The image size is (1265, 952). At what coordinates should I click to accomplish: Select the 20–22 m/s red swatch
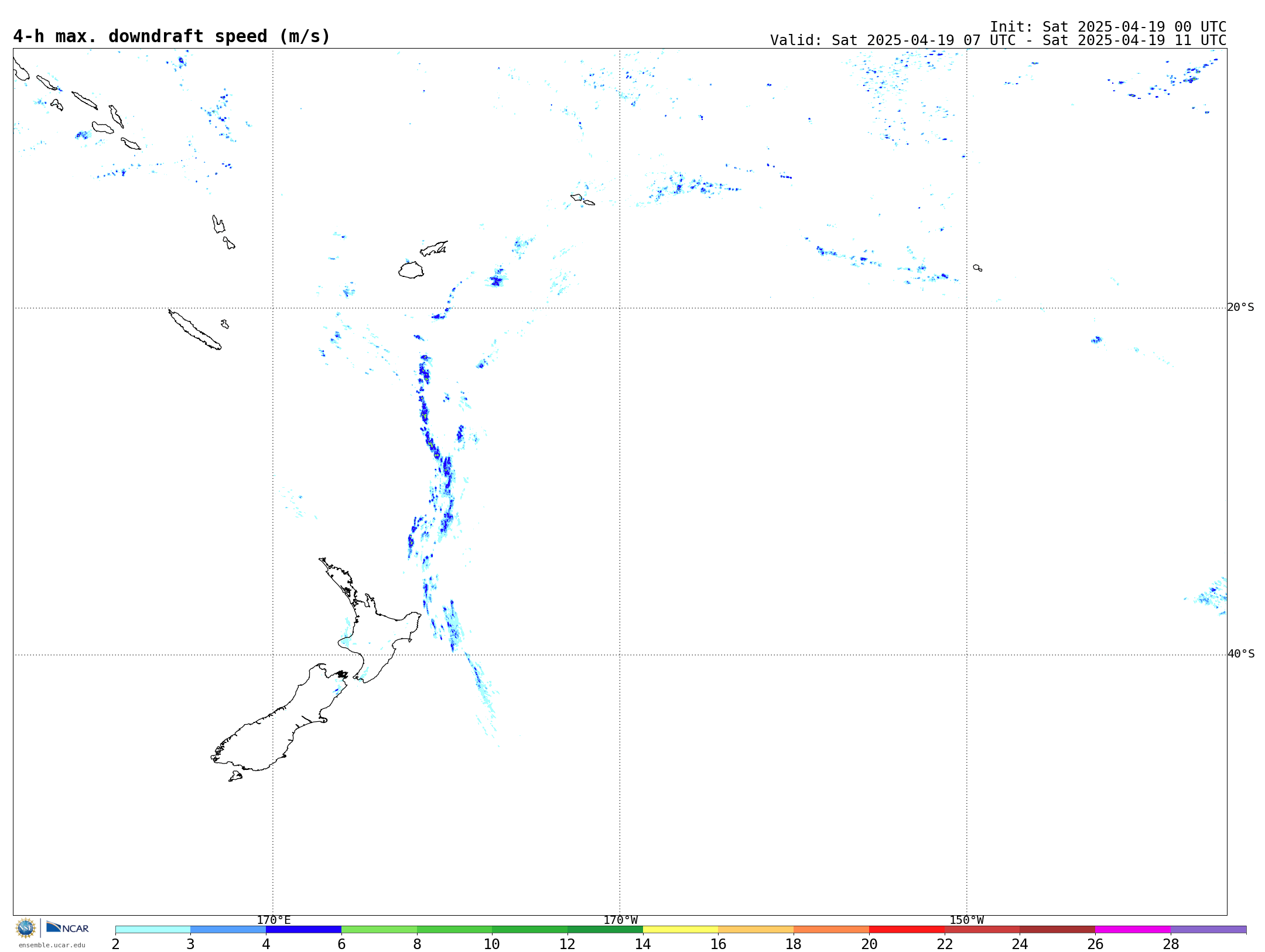pyautogui.click(x=907, y=929)
